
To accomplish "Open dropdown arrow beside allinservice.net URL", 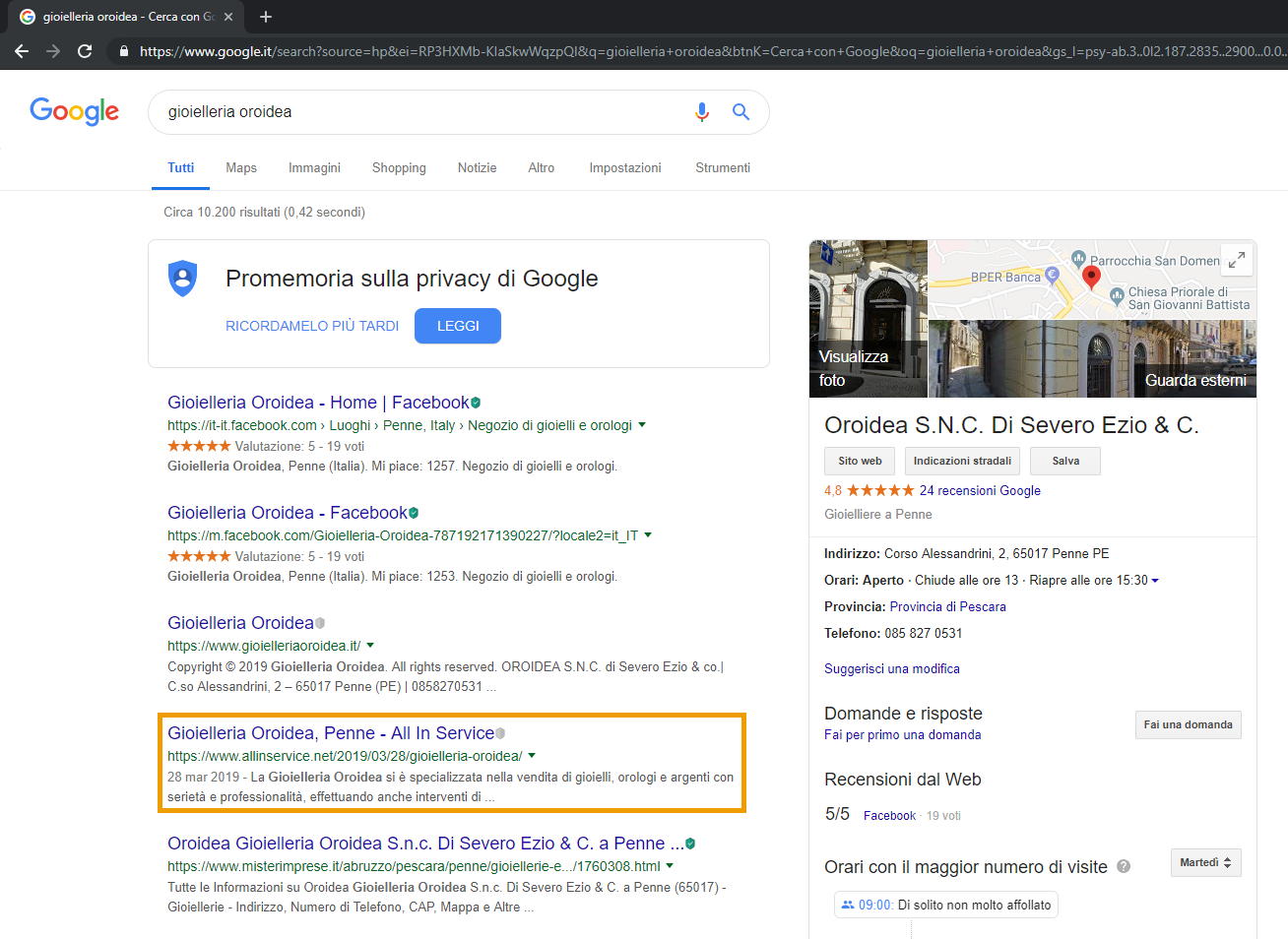I will pos(532,756).
